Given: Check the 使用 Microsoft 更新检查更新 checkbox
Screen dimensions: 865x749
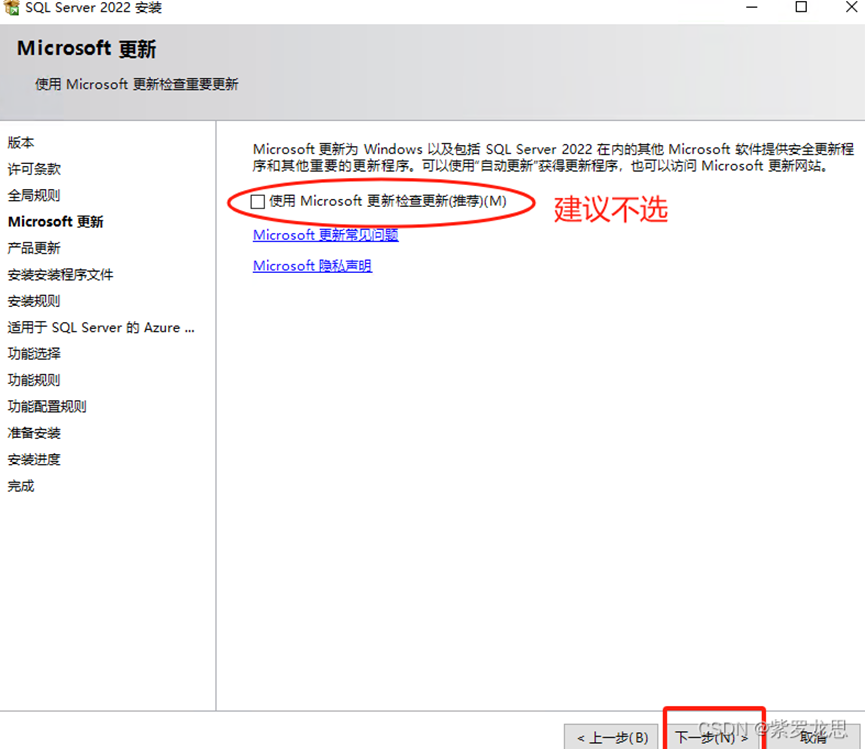Looking at the screenshot, I should point(257,201).
